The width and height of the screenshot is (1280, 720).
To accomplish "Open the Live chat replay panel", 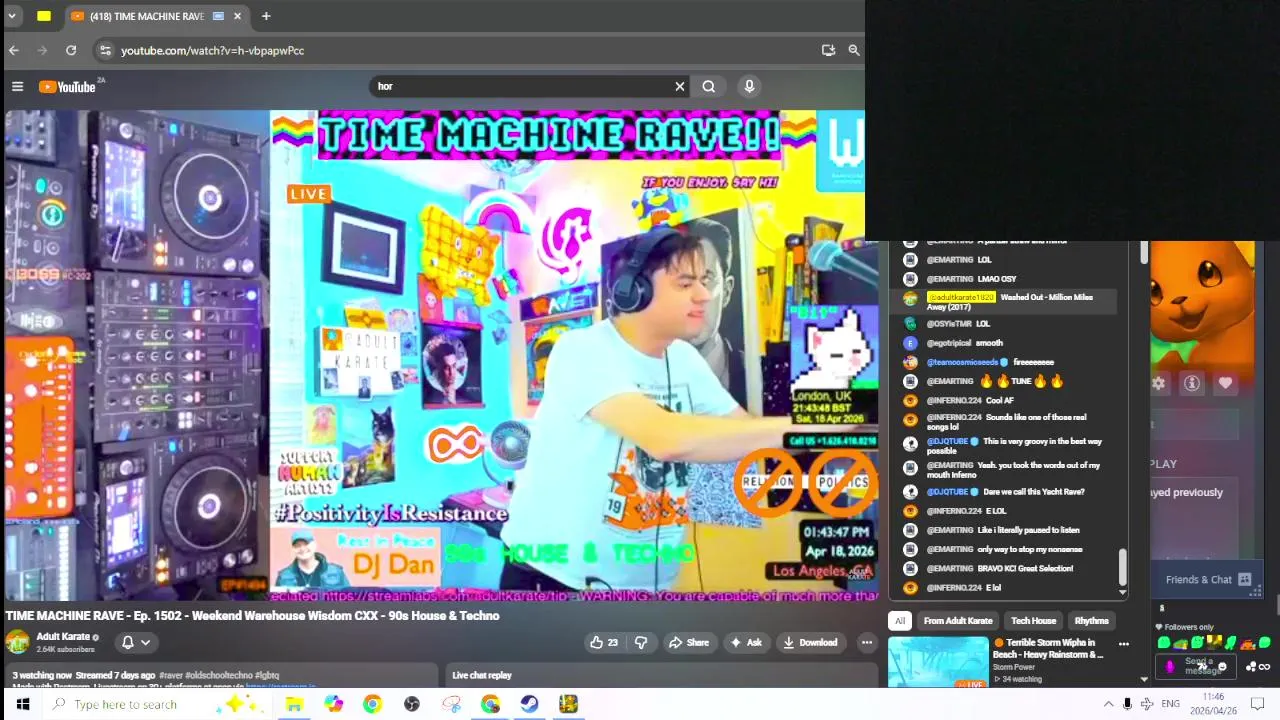I will (660, 675).
